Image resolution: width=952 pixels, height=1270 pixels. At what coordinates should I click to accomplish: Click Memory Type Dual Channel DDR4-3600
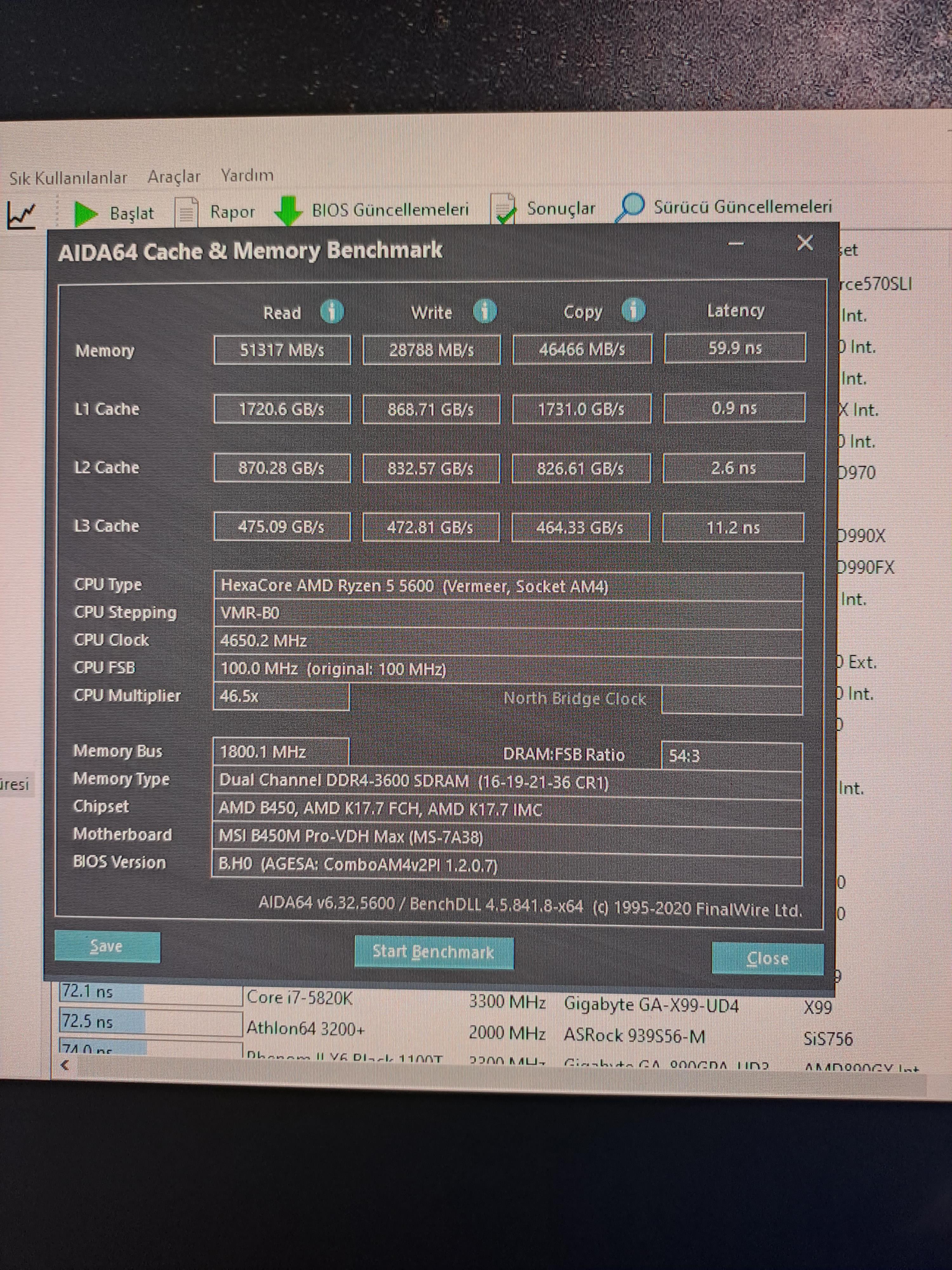507,781
